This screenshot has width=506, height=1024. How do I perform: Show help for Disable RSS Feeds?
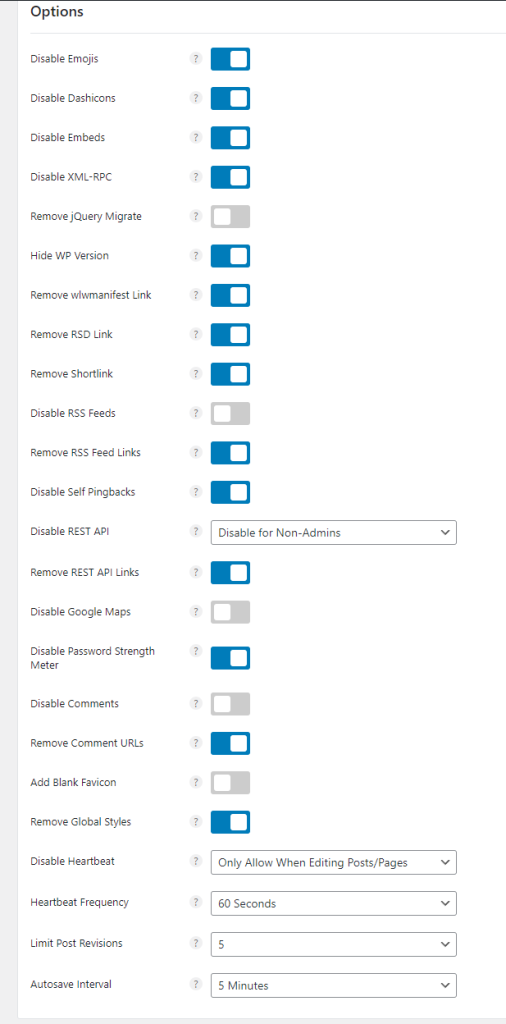[x=195, y=413]
